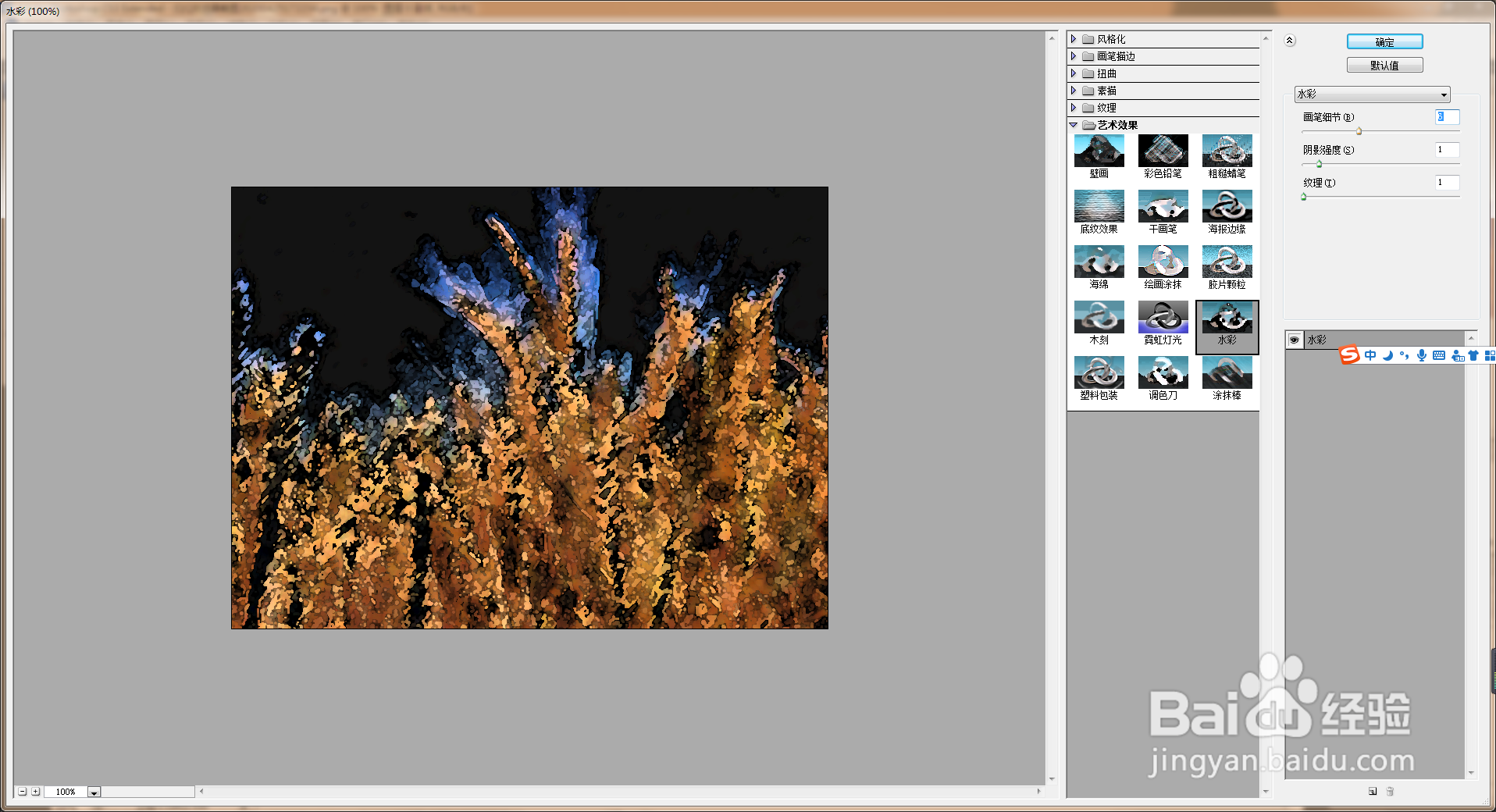Click the 确定 (OK) button

pyautogui.click(x=1384, y=42)
